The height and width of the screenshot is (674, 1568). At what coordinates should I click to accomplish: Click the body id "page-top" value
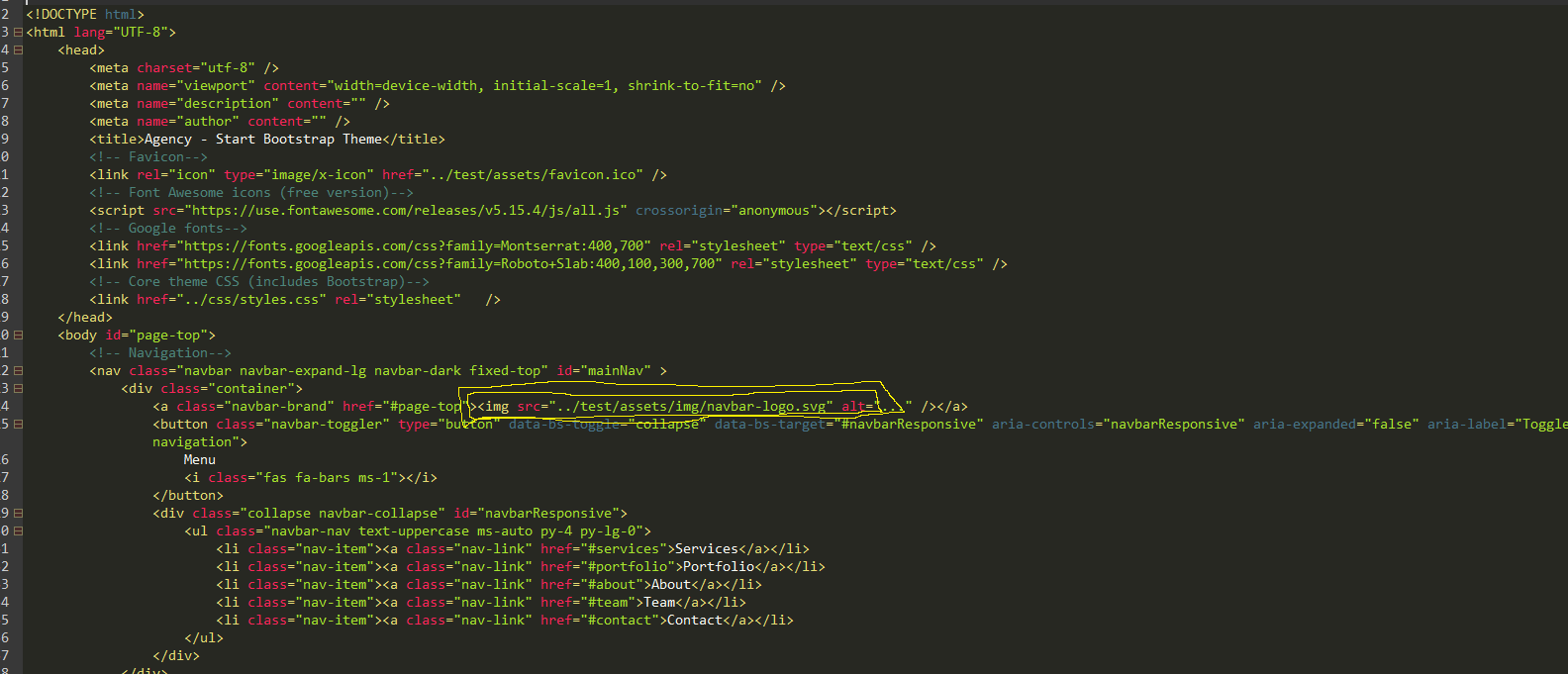coord(168,336)
